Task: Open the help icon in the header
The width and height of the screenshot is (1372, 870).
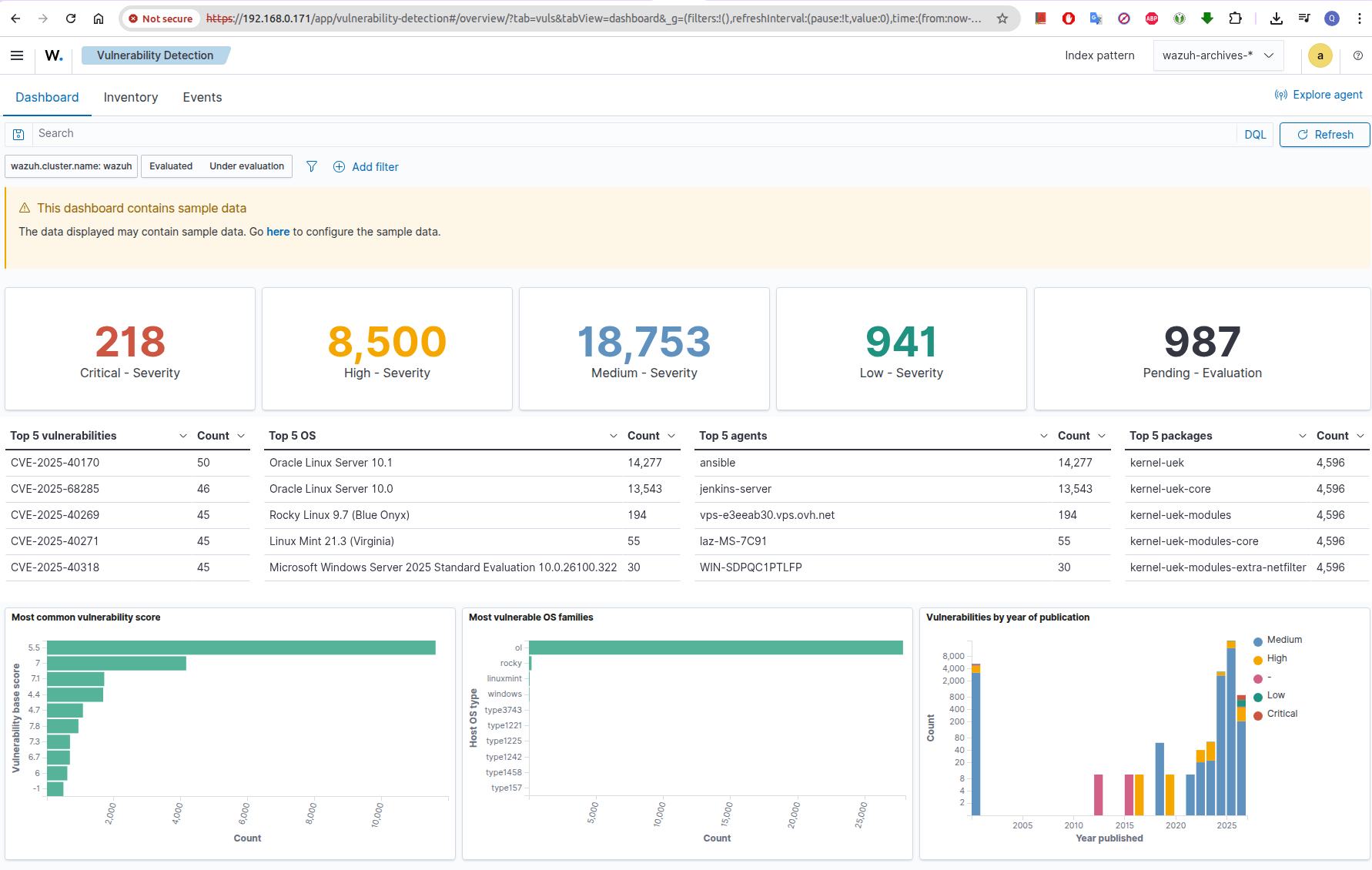Action: tap(1357, 55)
